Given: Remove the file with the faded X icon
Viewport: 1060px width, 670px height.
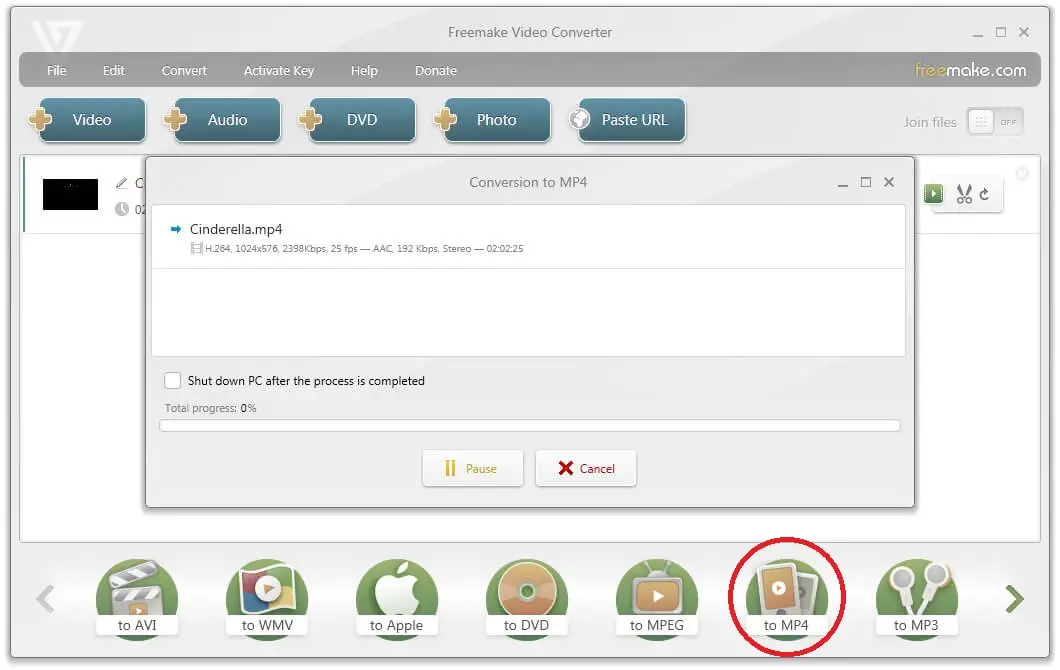Looking at the screenshot, I should point(1022,174).
